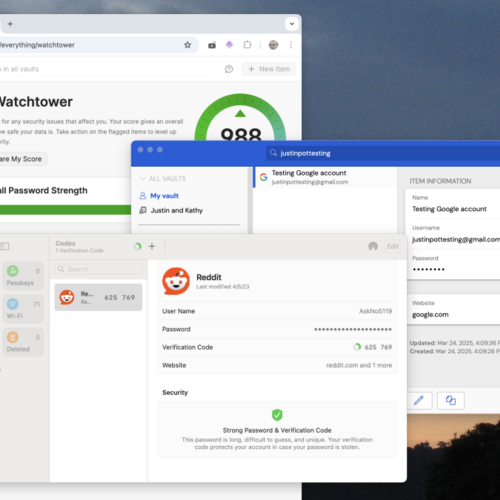Select the Testing Google account entry
This screenshot has height=500, width=500.
point(325,177)
